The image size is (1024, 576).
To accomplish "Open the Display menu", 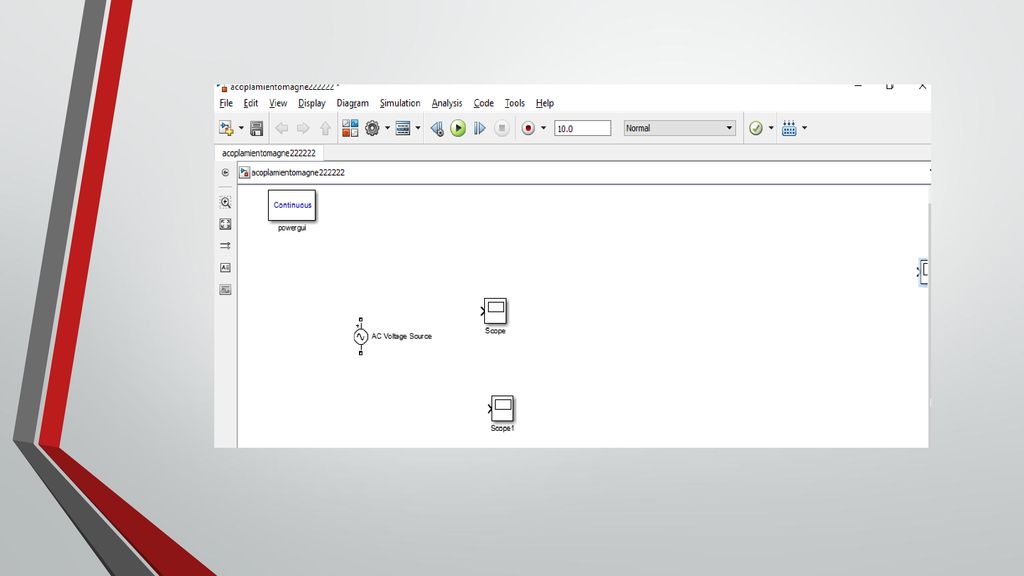I will pos(312,103).
